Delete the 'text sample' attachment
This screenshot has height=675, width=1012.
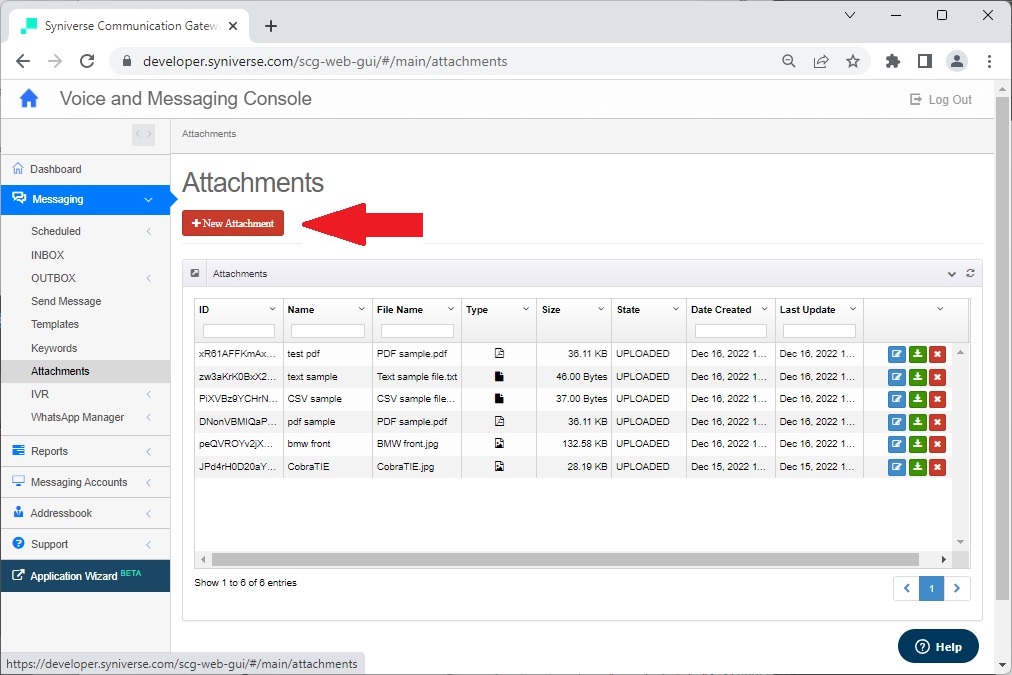tap(938, 377)
